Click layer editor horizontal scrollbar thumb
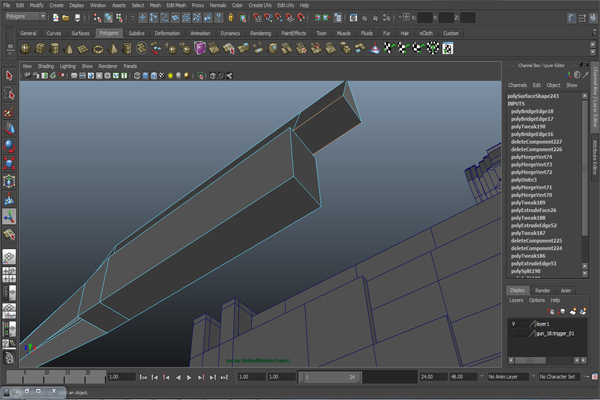The image size is (600, 400). click(x=530, y=361)
